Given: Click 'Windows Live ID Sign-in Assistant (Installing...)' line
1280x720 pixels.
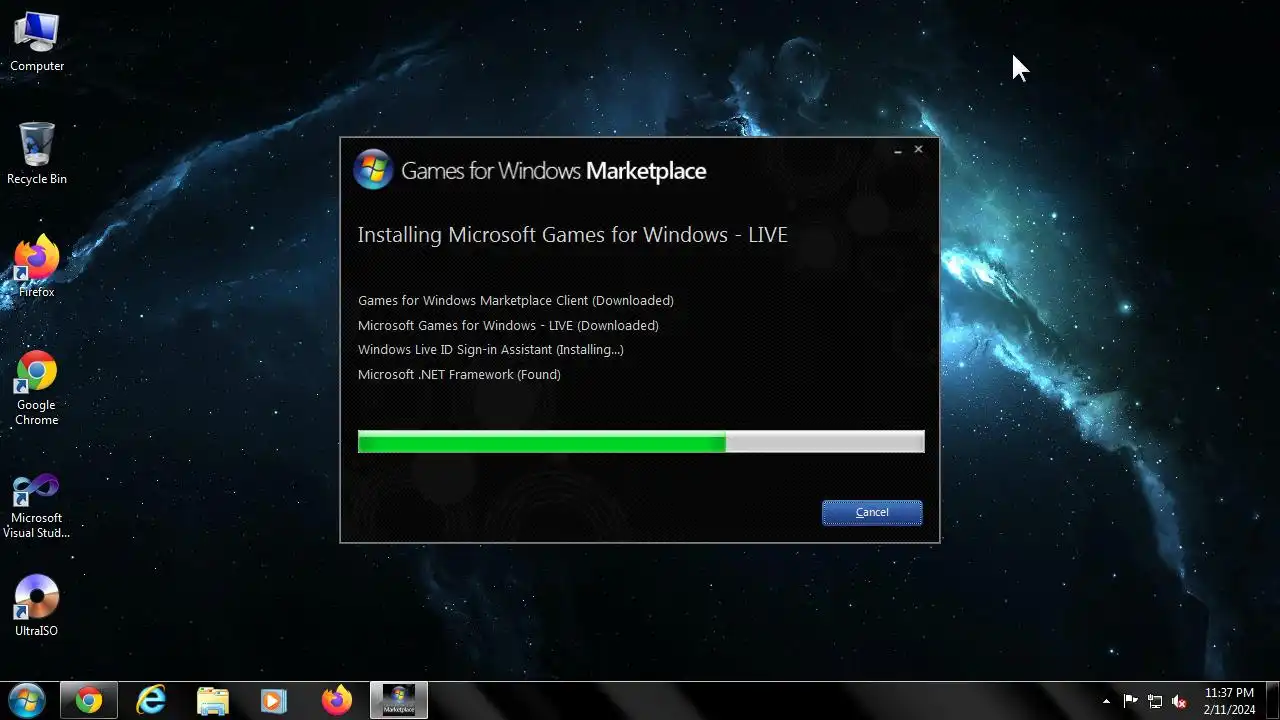Looking at the screenshot, I should click(491, 349).
